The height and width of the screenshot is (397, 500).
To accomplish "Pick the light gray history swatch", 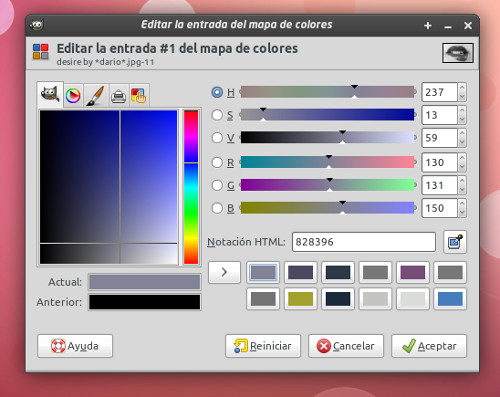I will (375, 299).
